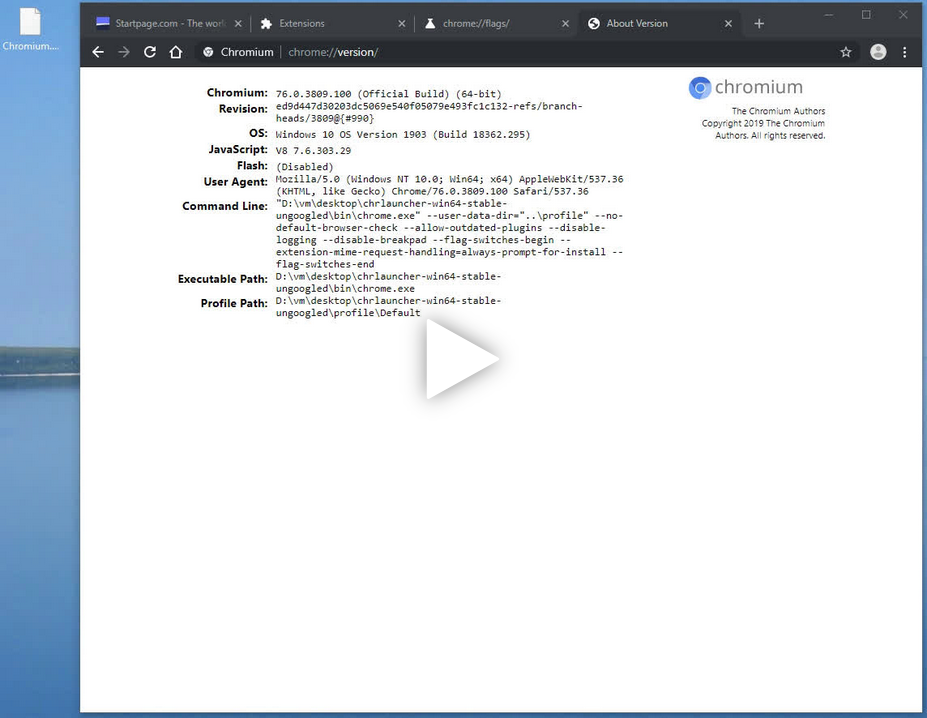Click the flags tab flask icon
The width and height of the screenshot is (927, 718).
pyautogui.click(x=430, y=24)
